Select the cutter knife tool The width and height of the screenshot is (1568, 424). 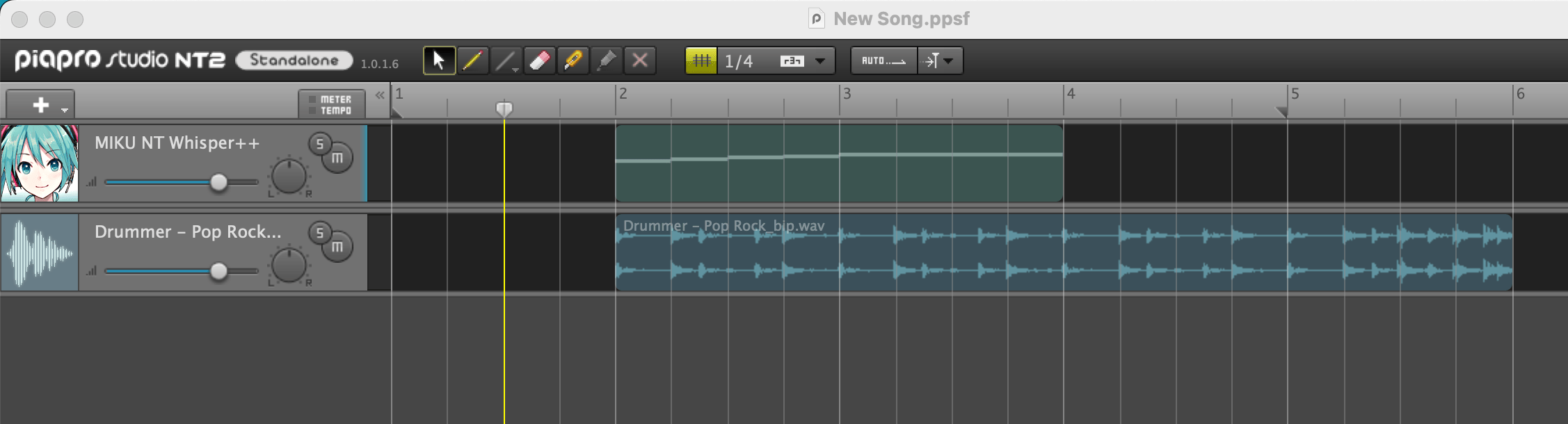[x=573, y=60]
